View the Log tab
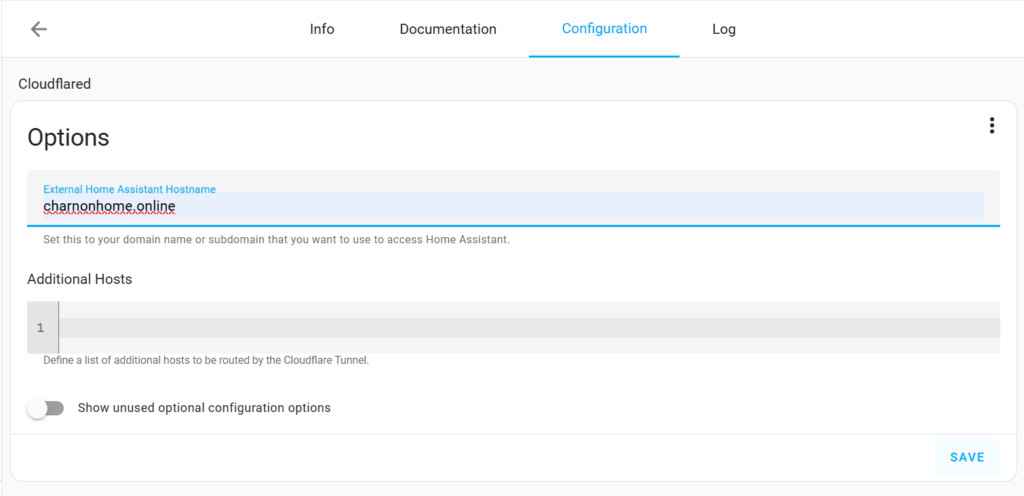The width and height of the screenshot is (1024, 496). coord(724,29)
